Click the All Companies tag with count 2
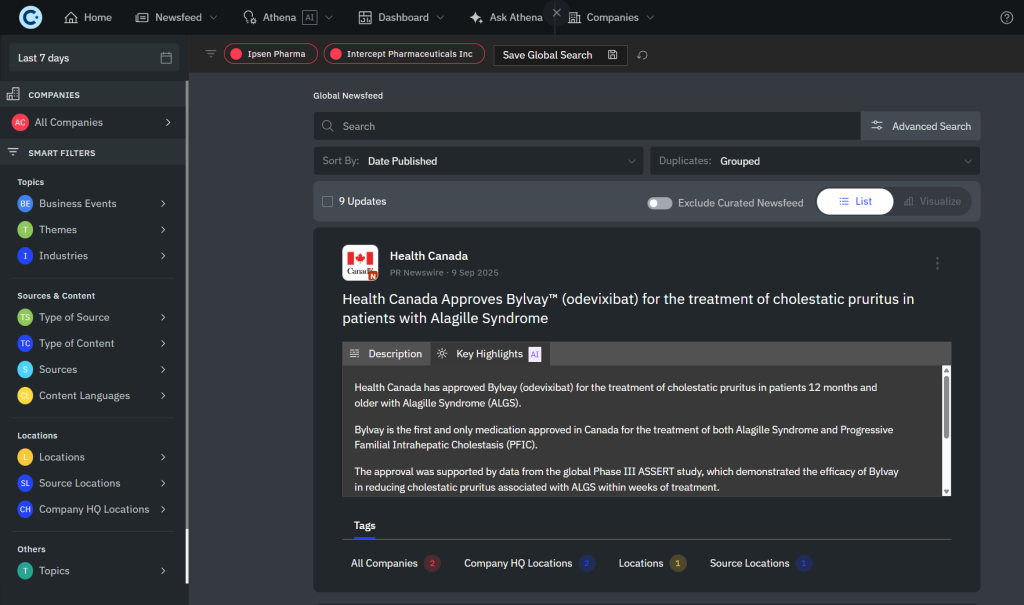Screen dimensions: 1024x605 [395, 563]
